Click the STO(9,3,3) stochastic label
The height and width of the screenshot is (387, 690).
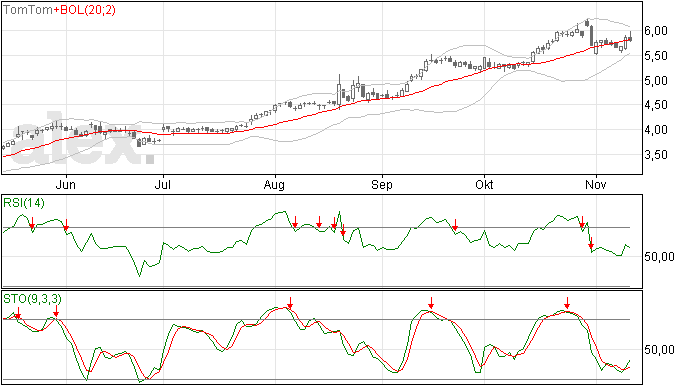coord(32,299)
